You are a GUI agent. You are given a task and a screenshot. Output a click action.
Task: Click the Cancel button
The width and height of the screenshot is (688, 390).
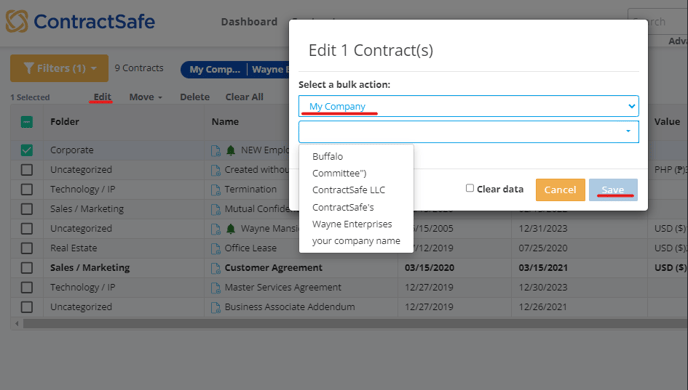coord(560,190)
